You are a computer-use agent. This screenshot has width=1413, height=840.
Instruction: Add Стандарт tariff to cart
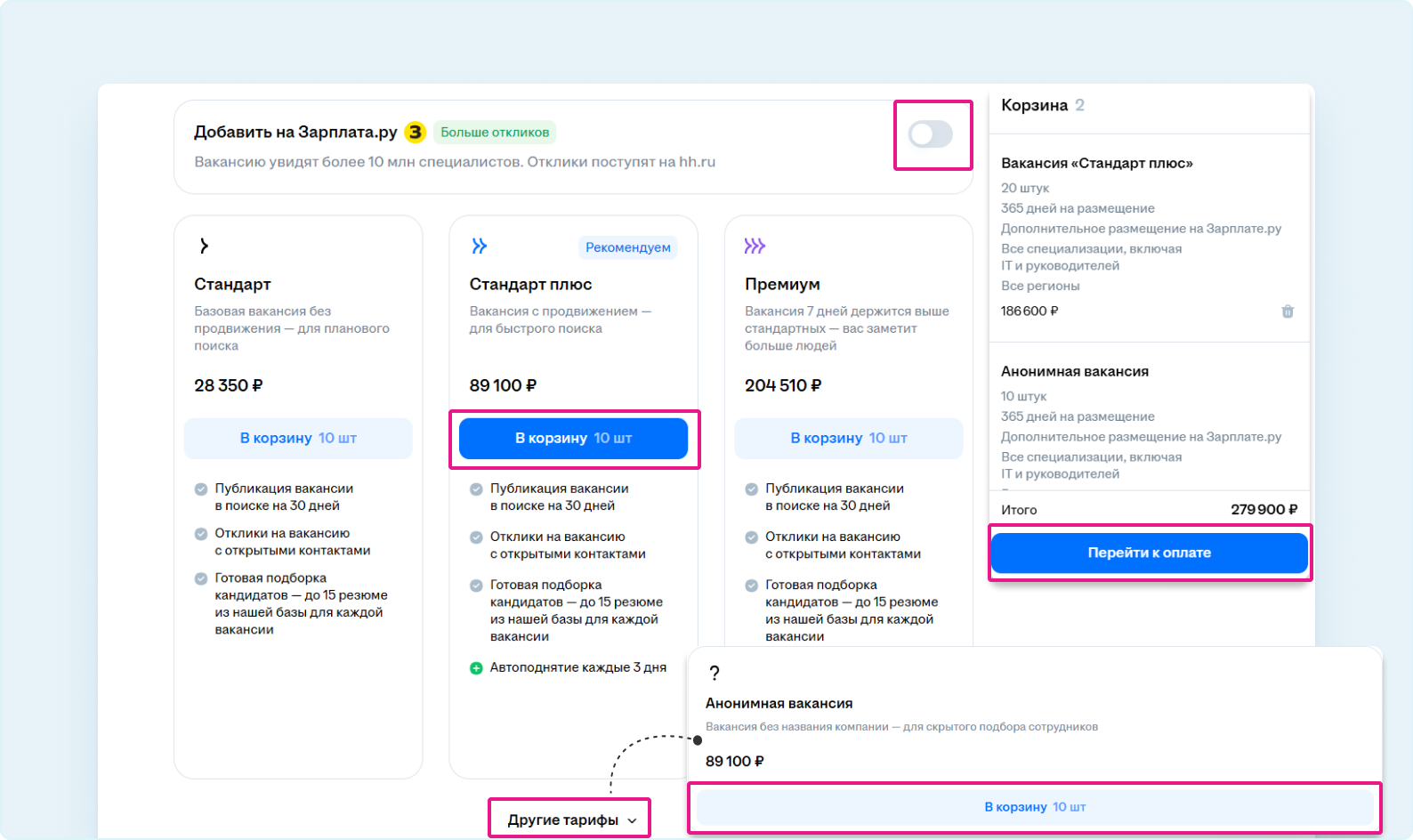[x=298, y=438]
